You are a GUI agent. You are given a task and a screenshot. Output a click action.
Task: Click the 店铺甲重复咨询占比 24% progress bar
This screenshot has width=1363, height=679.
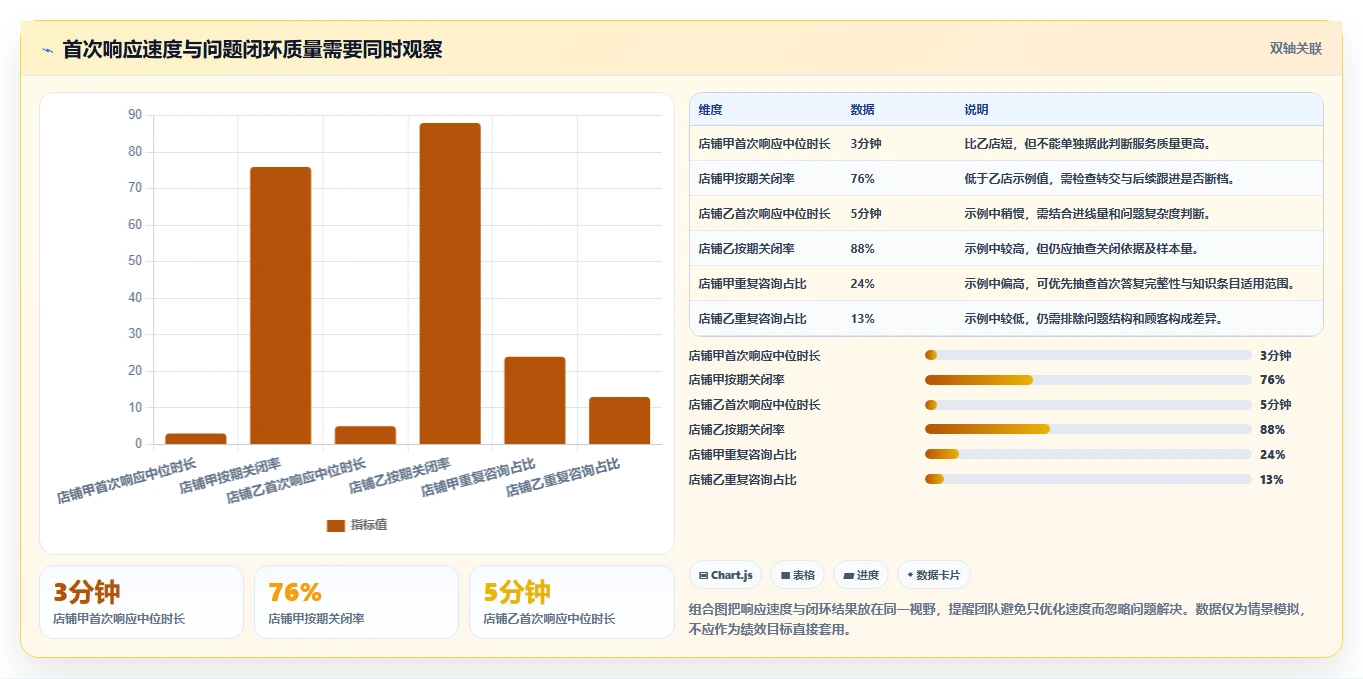pos(1088,454)
